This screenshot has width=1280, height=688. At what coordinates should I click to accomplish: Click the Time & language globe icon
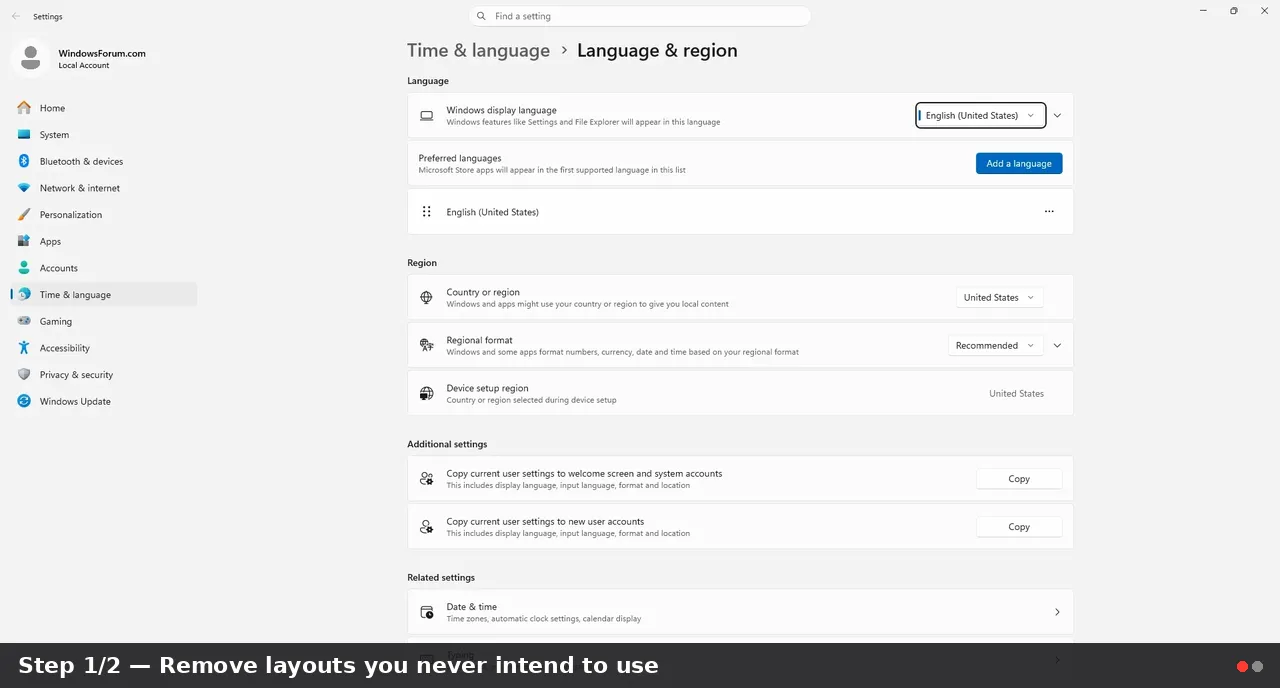(x=24, y=295)
